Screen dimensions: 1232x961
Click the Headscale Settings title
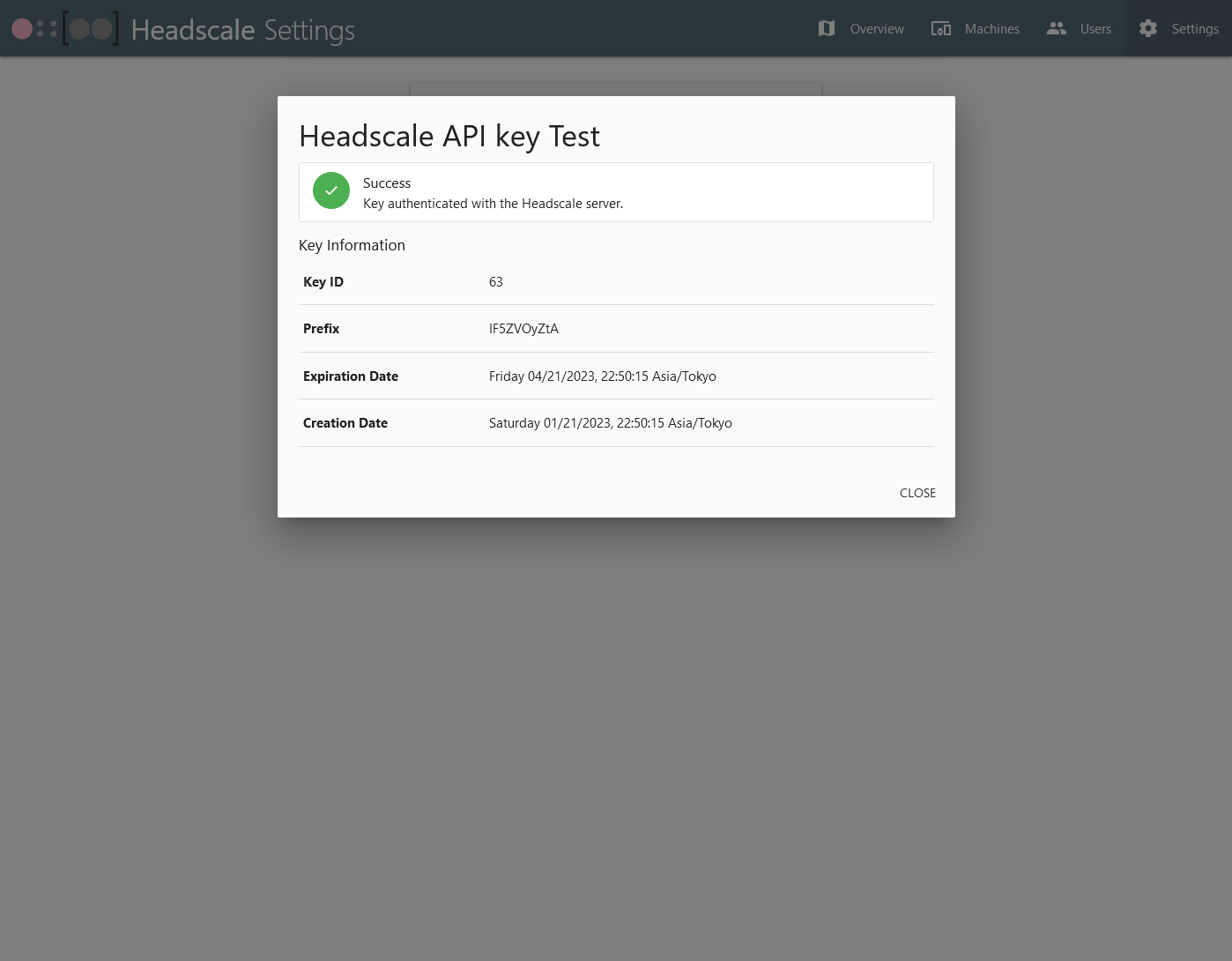tap(243, 29)
